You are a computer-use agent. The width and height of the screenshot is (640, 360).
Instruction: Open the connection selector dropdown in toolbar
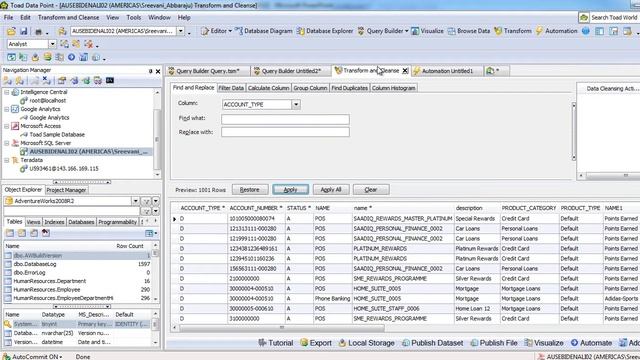tap(180, 31)
